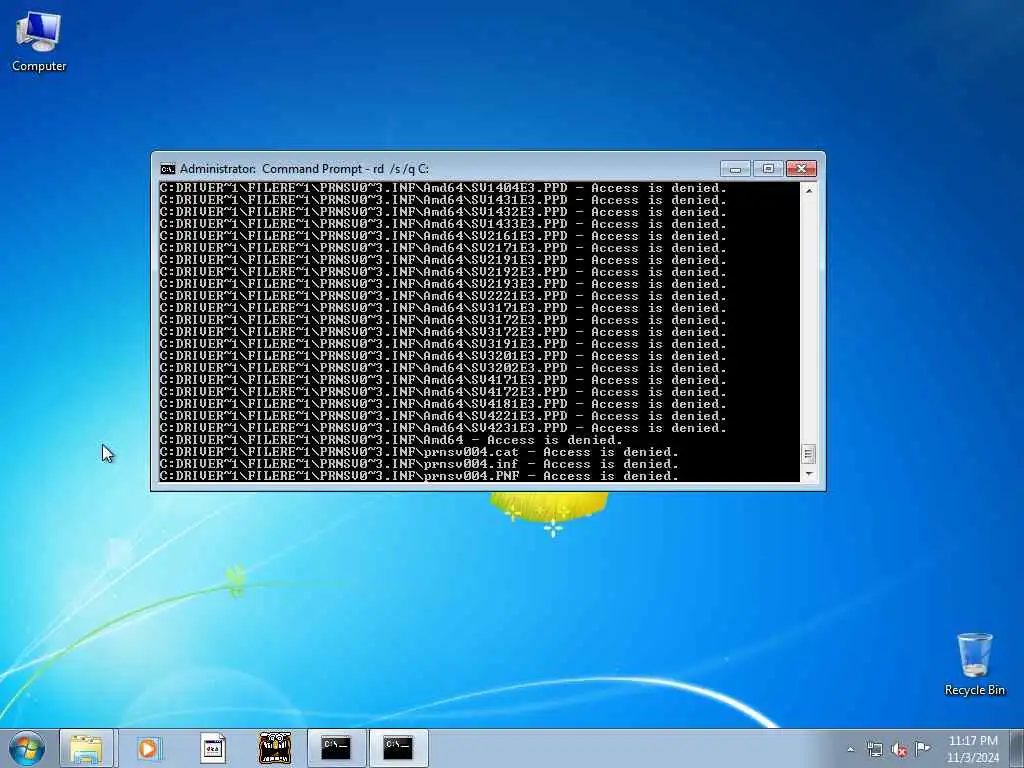Click the SV2221E3.PPD access denied line
The image size is (1024, 768).
(443, 296)
